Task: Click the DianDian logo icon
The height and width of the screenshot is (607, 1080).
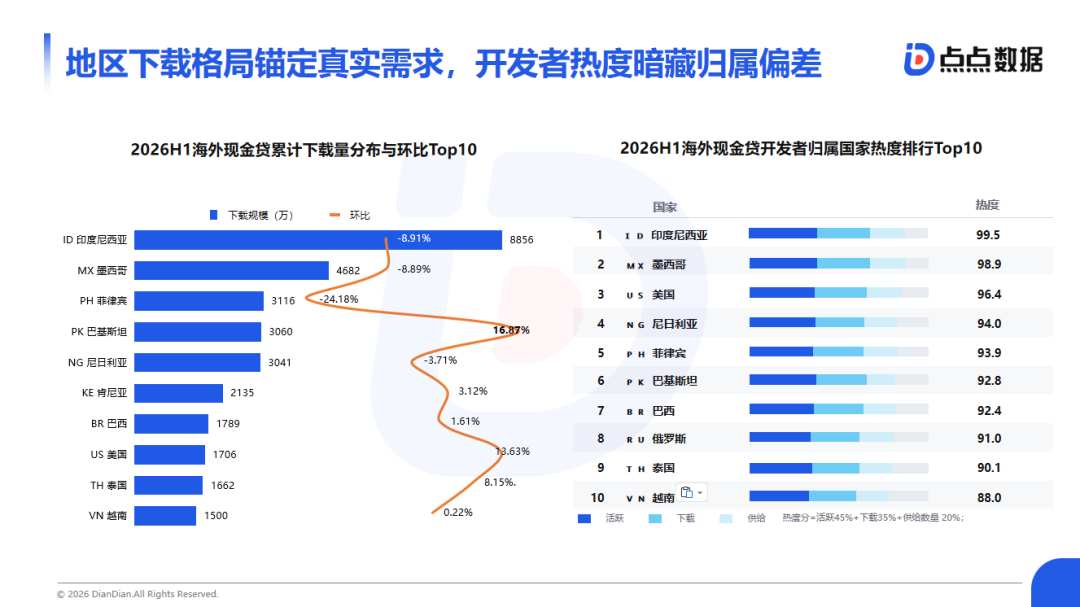Action: 919,59
